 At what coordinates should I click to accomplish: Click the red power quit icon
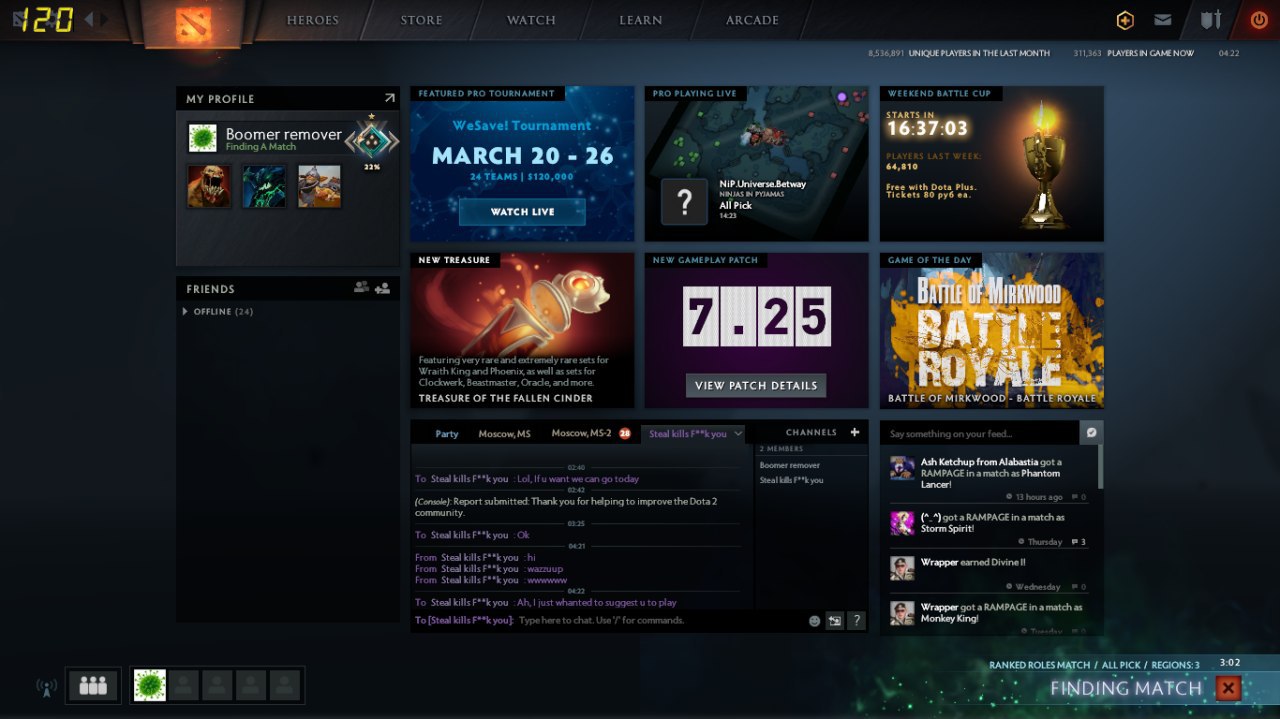coord(1259,20)
